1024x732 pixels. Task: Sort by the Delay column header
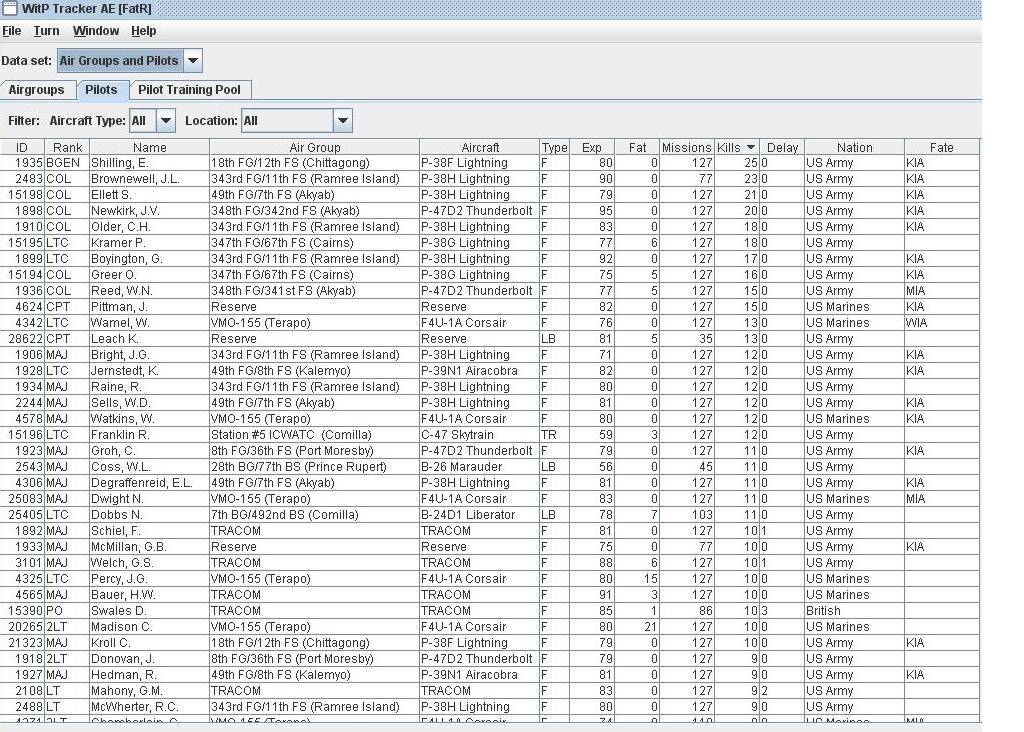tap(782, 148)
